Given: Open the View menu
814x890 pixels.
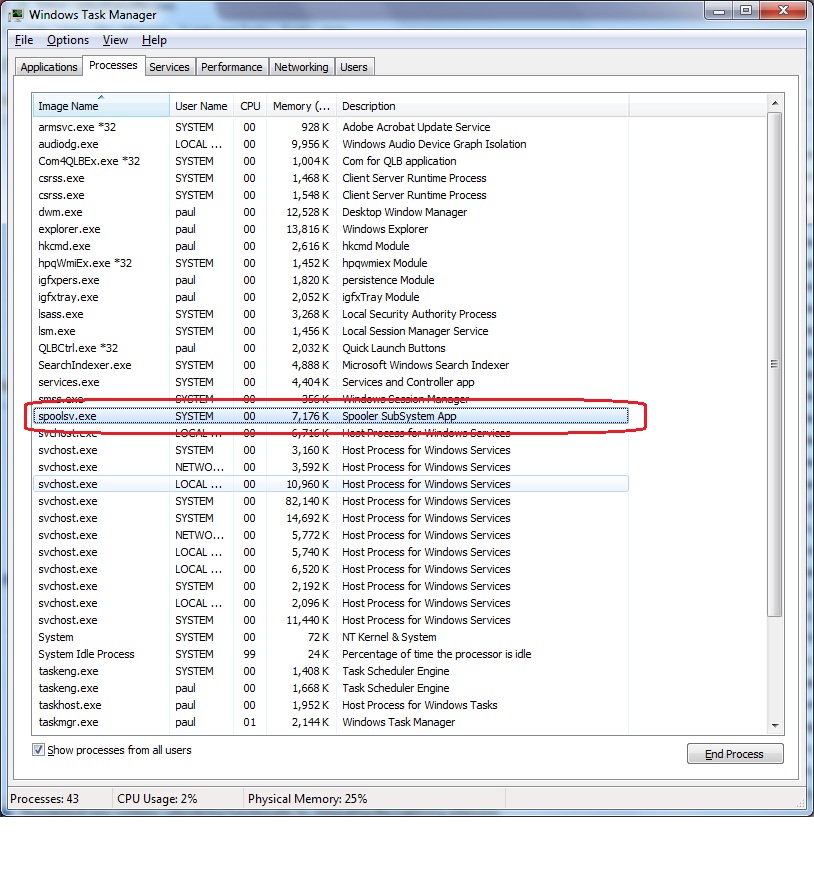Looking at the screenshot, I should [x=115, y=40].
